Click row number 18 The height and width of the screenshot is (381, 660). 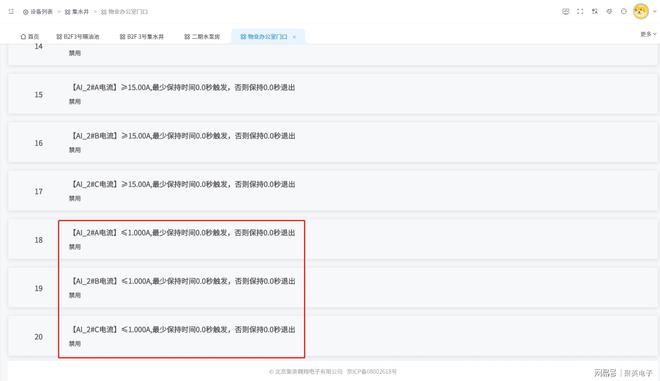point(39,240)
